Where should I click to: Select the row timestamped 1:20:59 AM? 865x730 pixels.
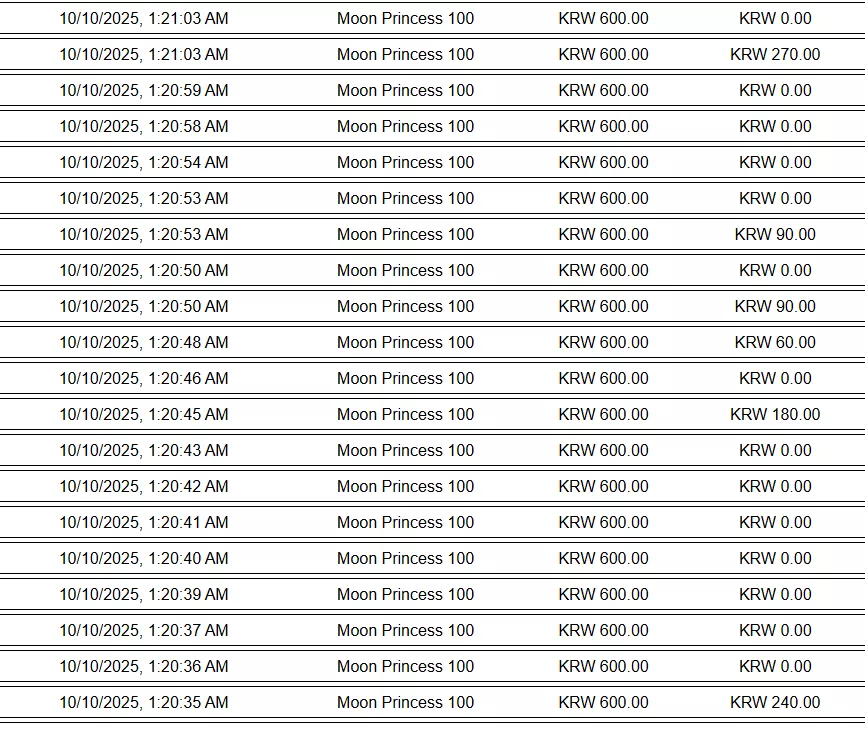coord(432,90)
